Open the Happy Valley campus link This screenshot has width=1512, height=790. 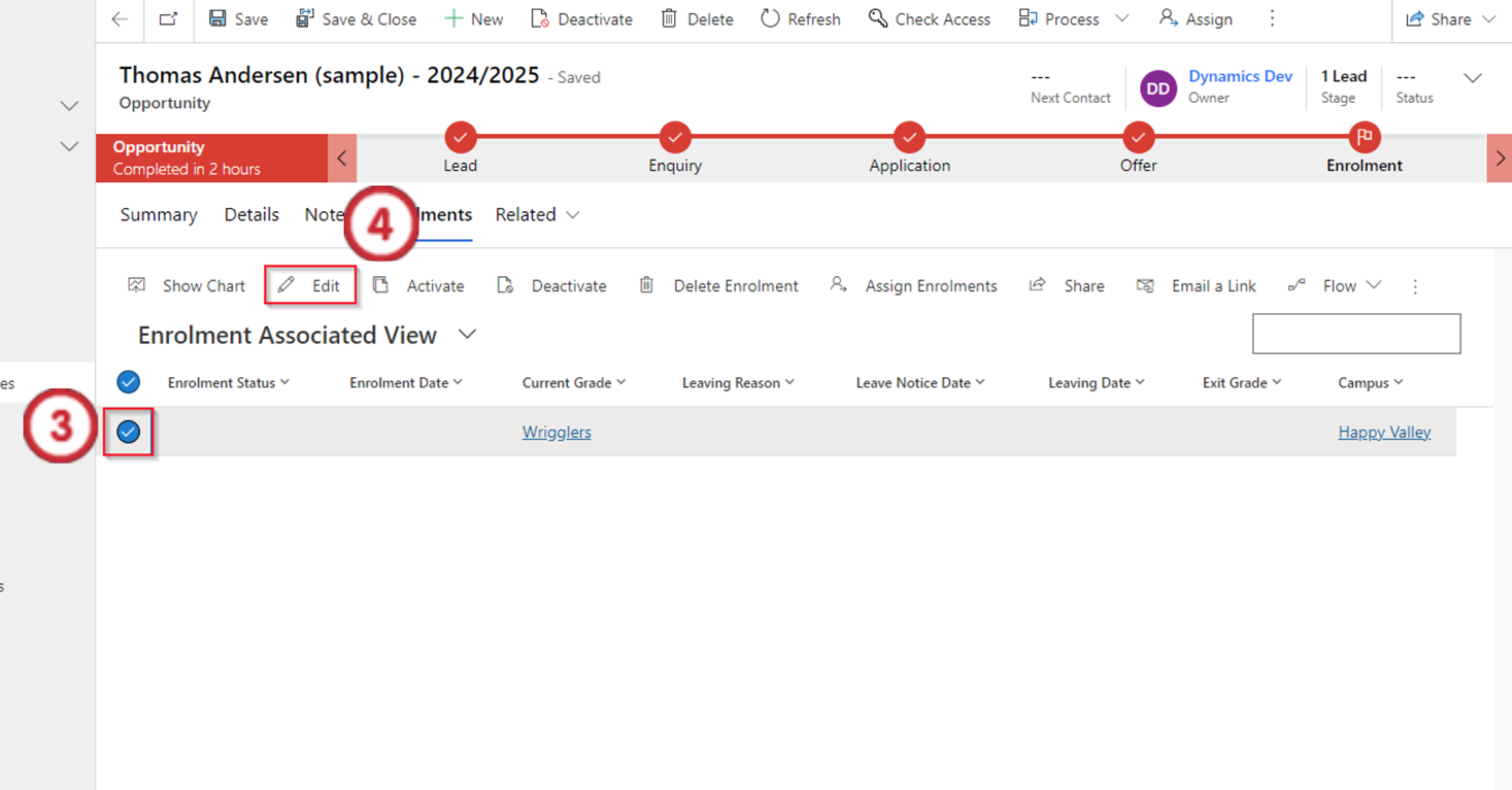coord(1384,432)
